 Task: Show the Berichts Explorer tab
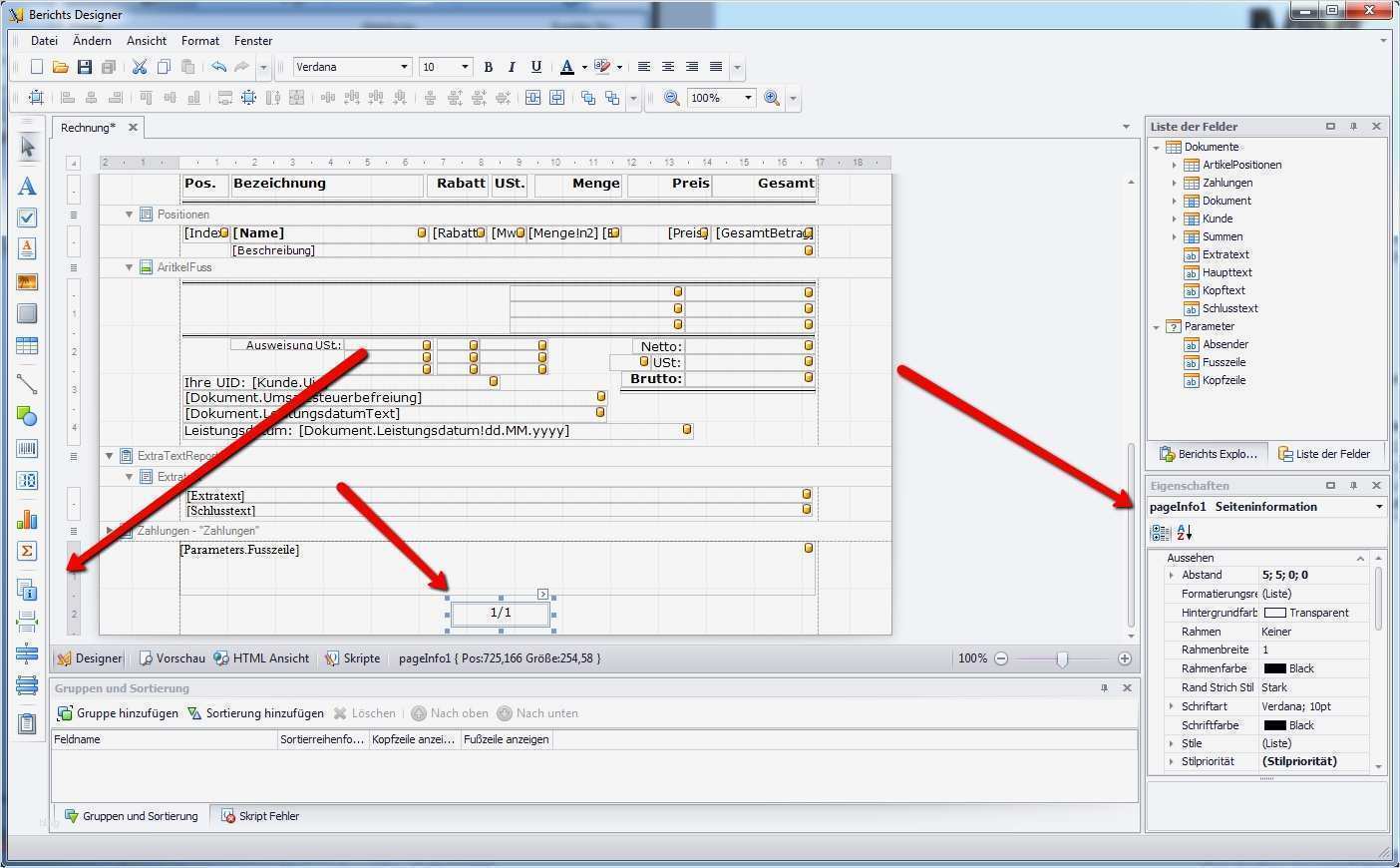pos(1209,454)
